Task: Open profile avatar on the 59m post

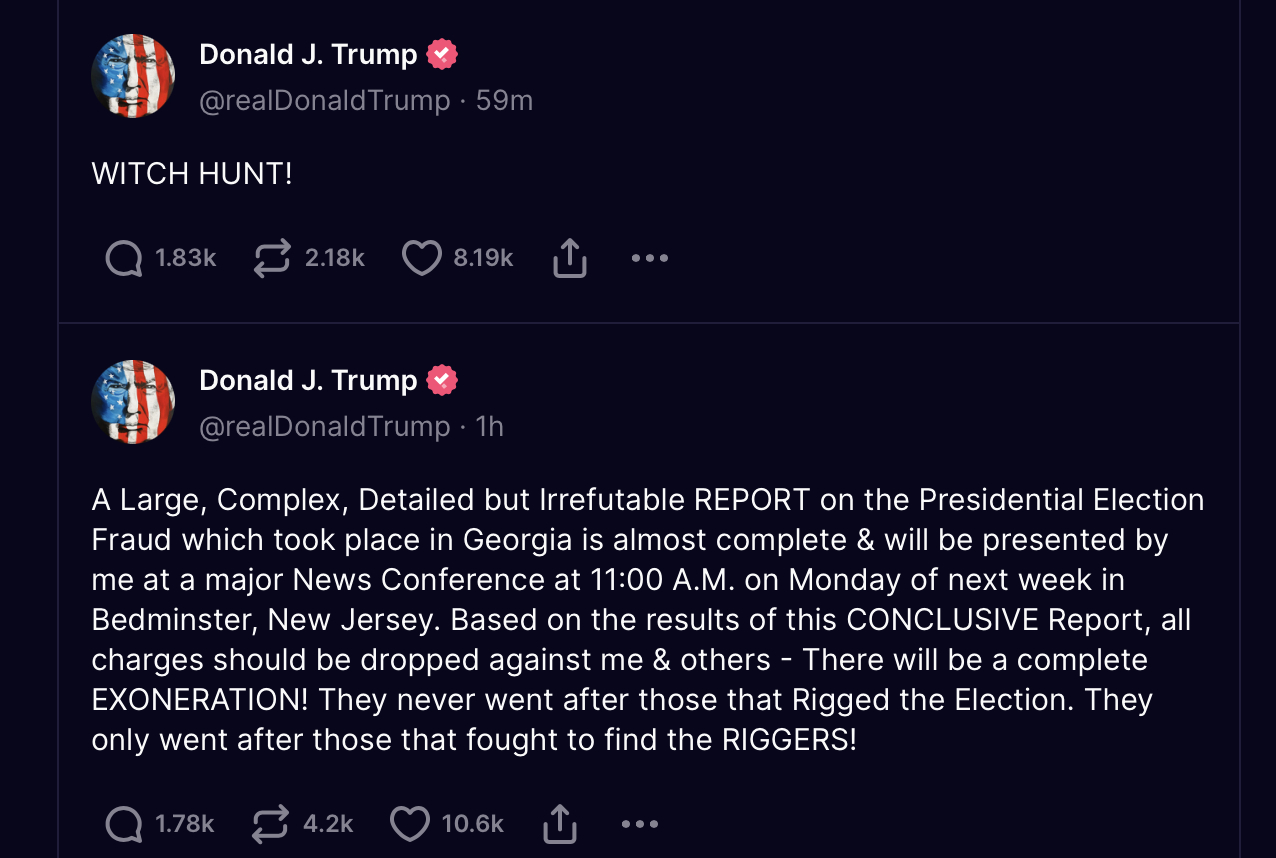Action: tap(133, 76)
